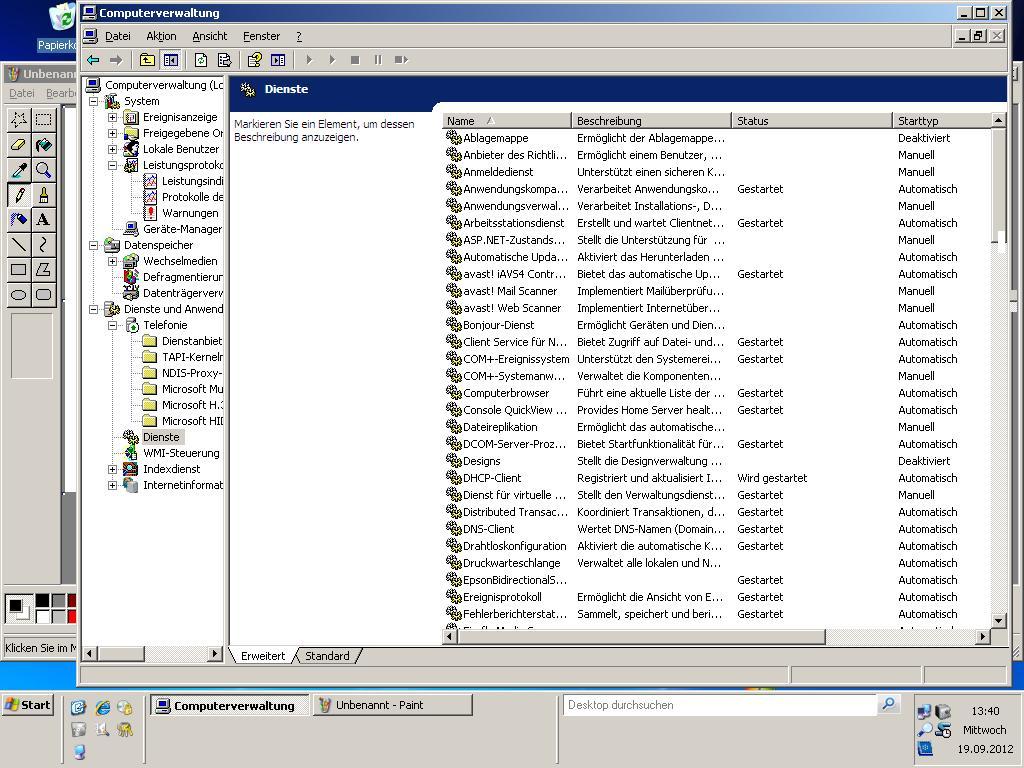The image size is (1024, 768).
Task: Select the DHCP-Client service row
Action: (x=492, y=478)
